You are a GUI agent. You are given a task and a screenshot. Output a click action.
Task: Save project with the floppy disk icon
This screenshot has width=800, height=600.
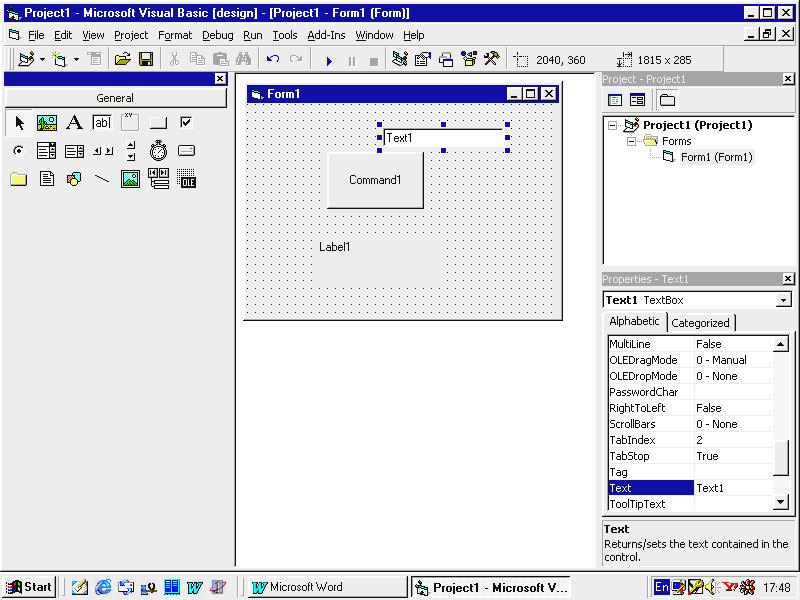point(146,60)
